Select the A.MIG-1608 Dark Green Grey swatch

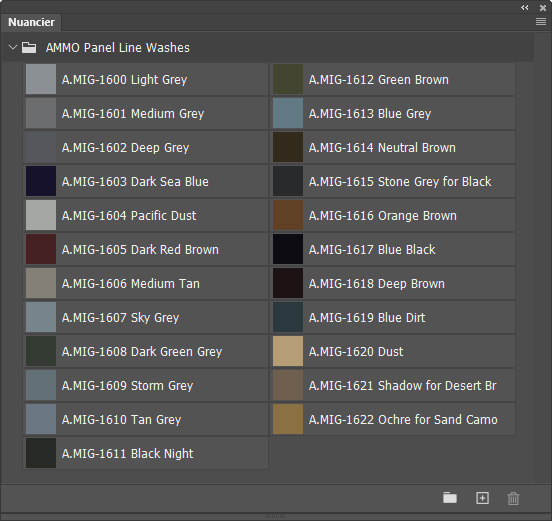[41, 351]
